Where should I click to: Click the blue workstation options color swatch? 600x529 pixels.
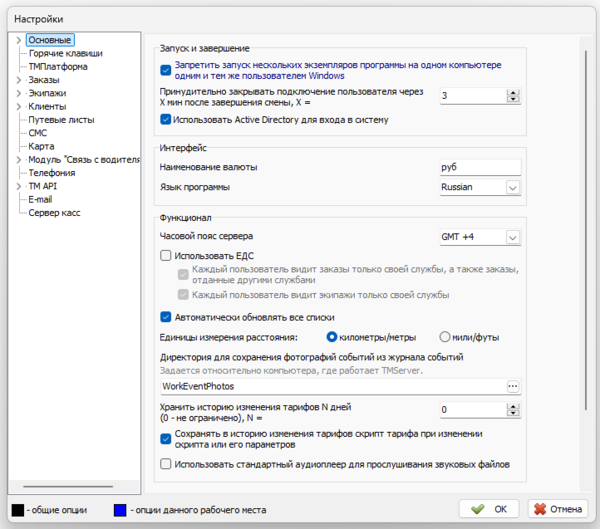click(x=122, y=509)
